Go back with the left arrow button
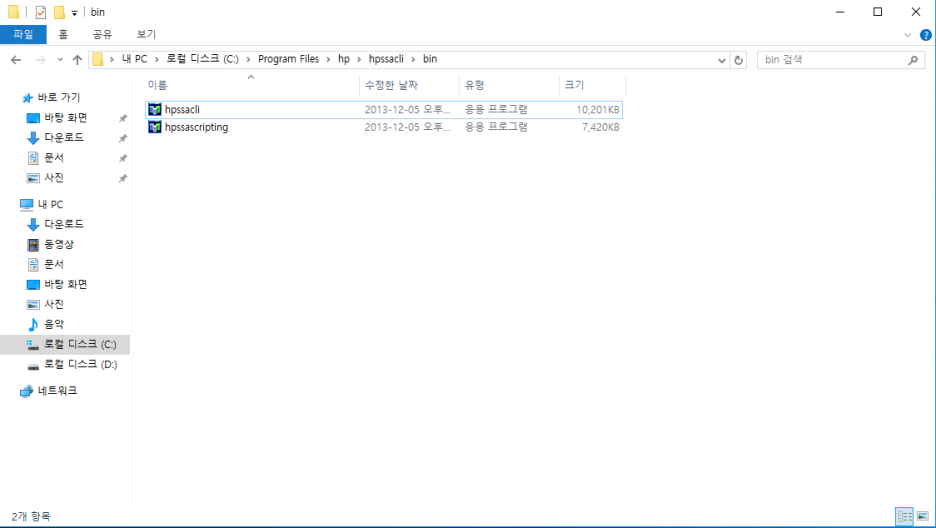The width and height of the screenshot is (936, 528). click(16, 60)
